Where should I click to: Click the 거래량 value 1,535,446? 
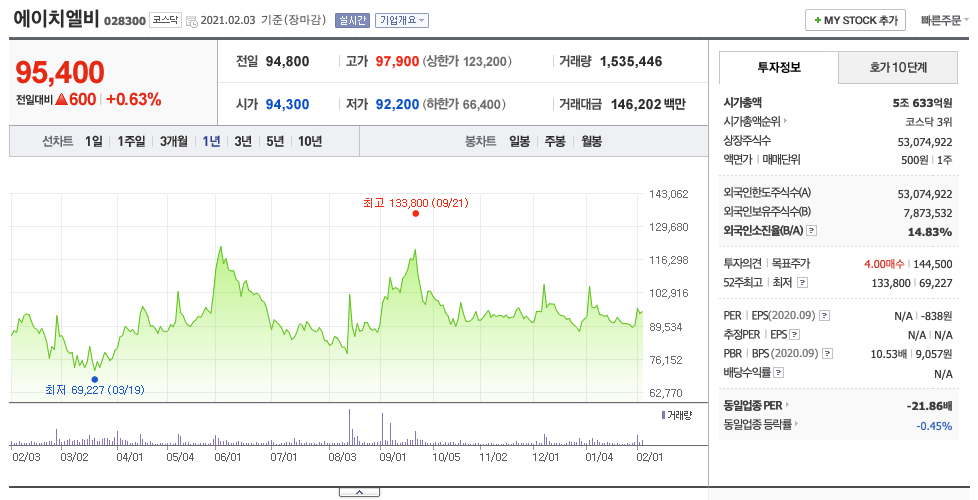click(x=631, y=61)
